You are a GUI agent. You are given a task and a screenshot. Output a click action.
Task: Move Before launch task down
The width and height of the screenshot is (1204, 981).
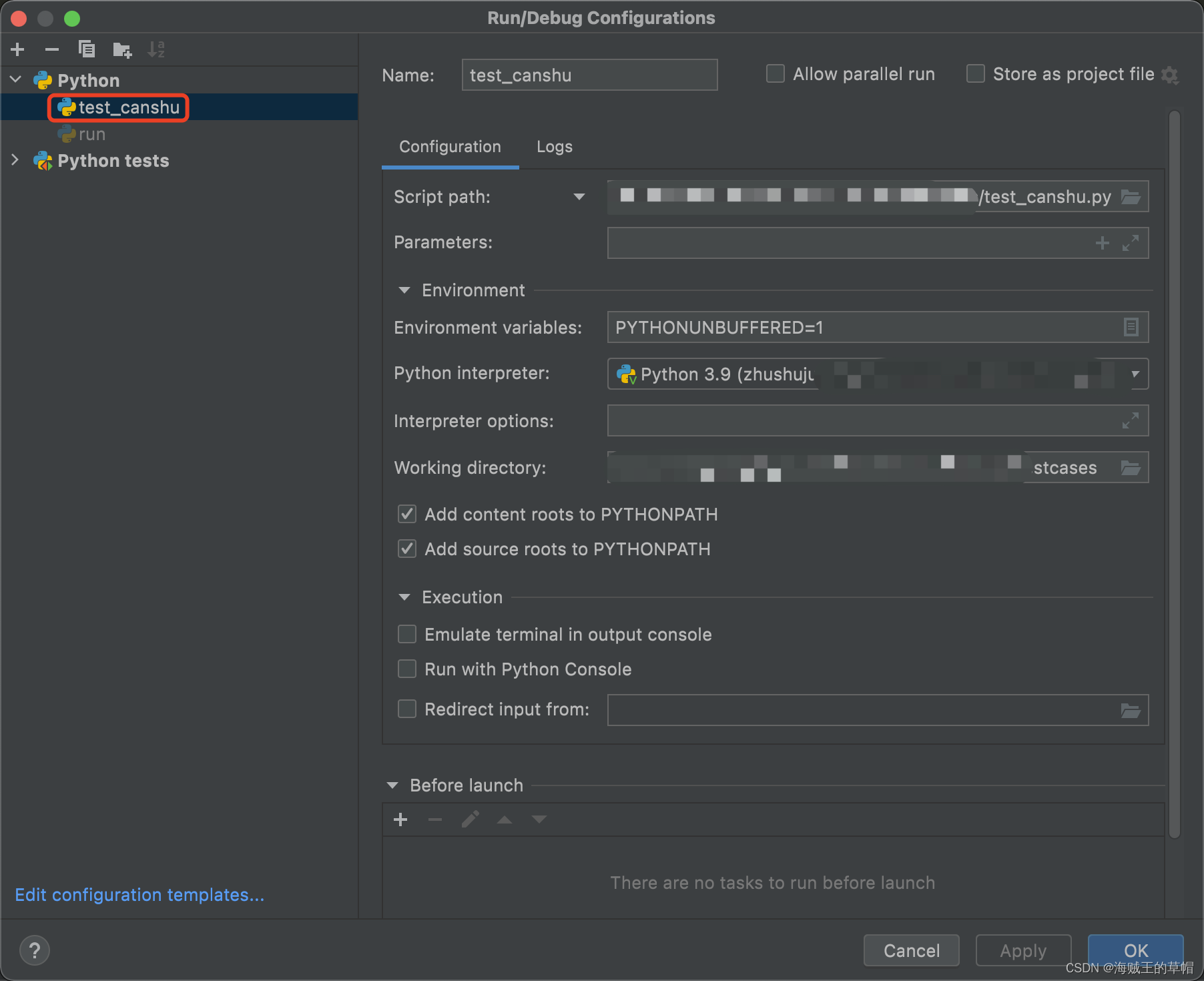coord(539,820)
